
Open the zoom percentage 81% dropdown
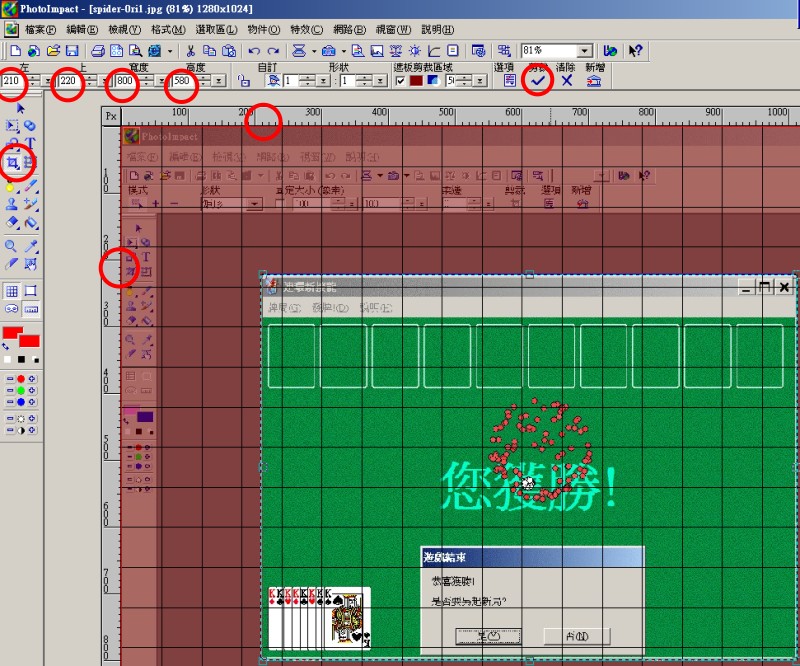584,51
